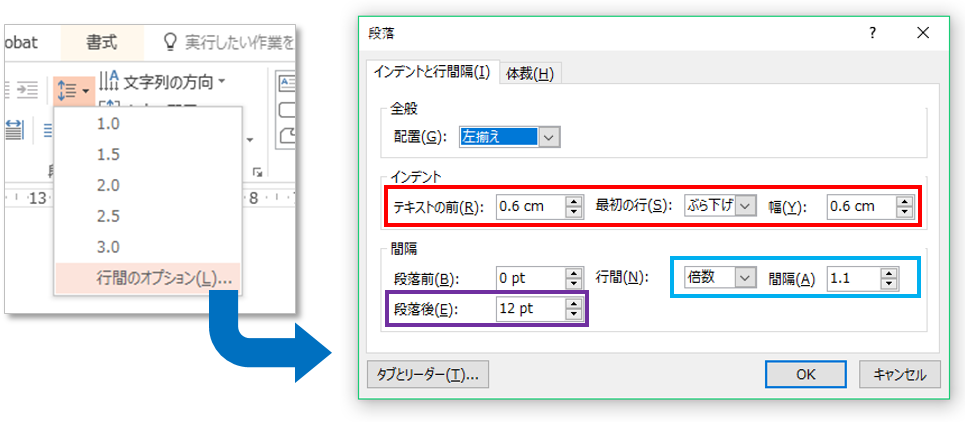Increase 幅(Y) with the up spinner
965x422 pixels.
coord(904,201)
